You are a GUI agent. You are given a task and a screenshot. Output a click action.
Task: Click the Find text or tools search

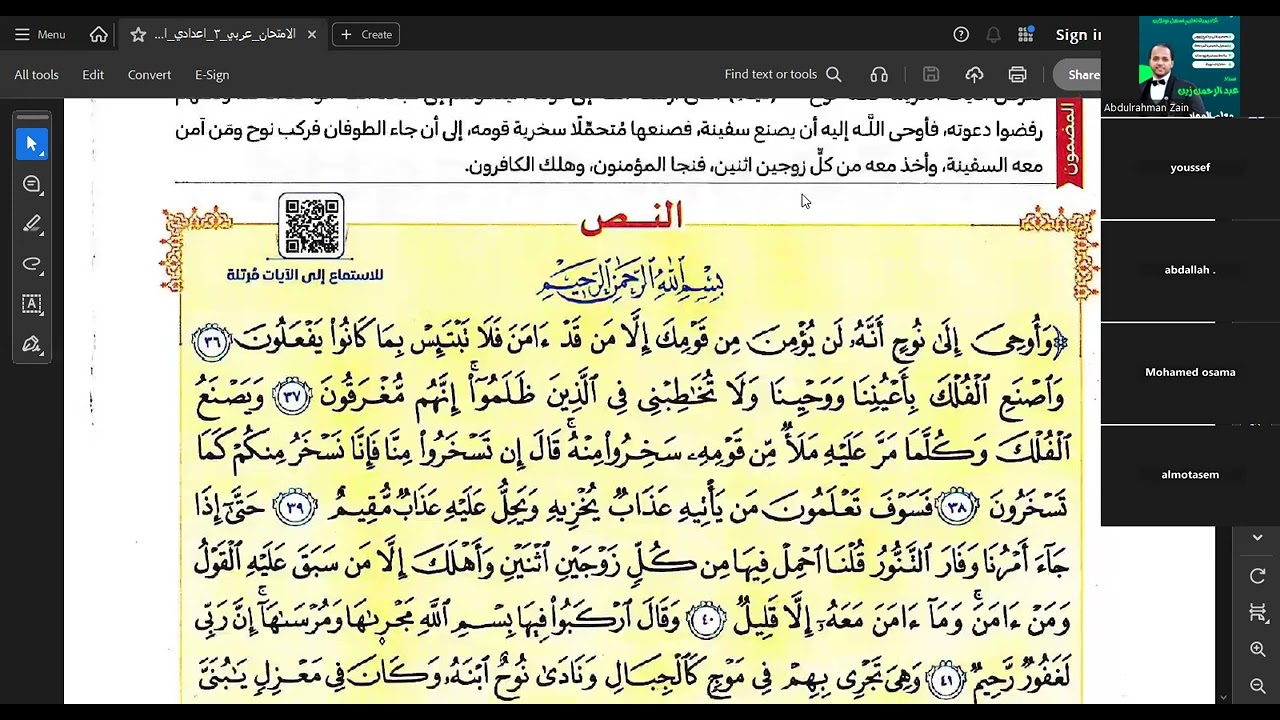(783, 74)
